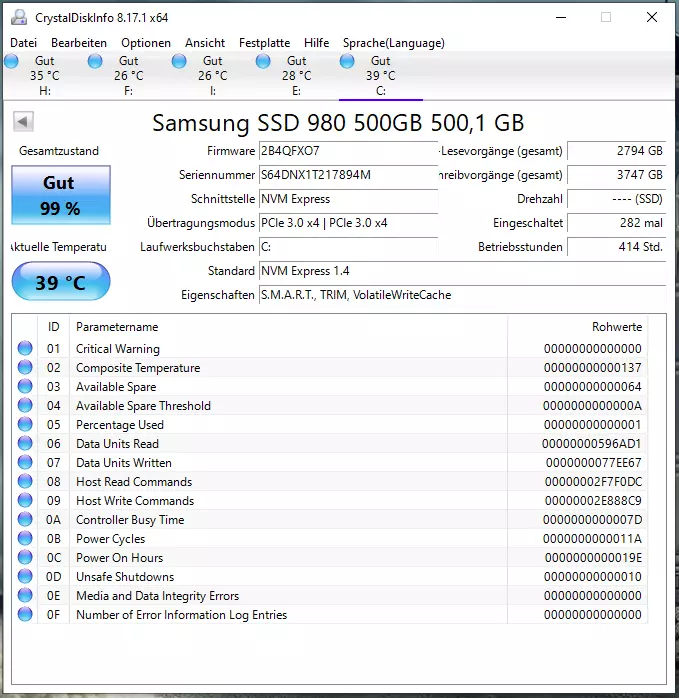This screenshot has height=698, width=679.
Task: Switch to the F: drive tab
Action: tap(129, 76)
